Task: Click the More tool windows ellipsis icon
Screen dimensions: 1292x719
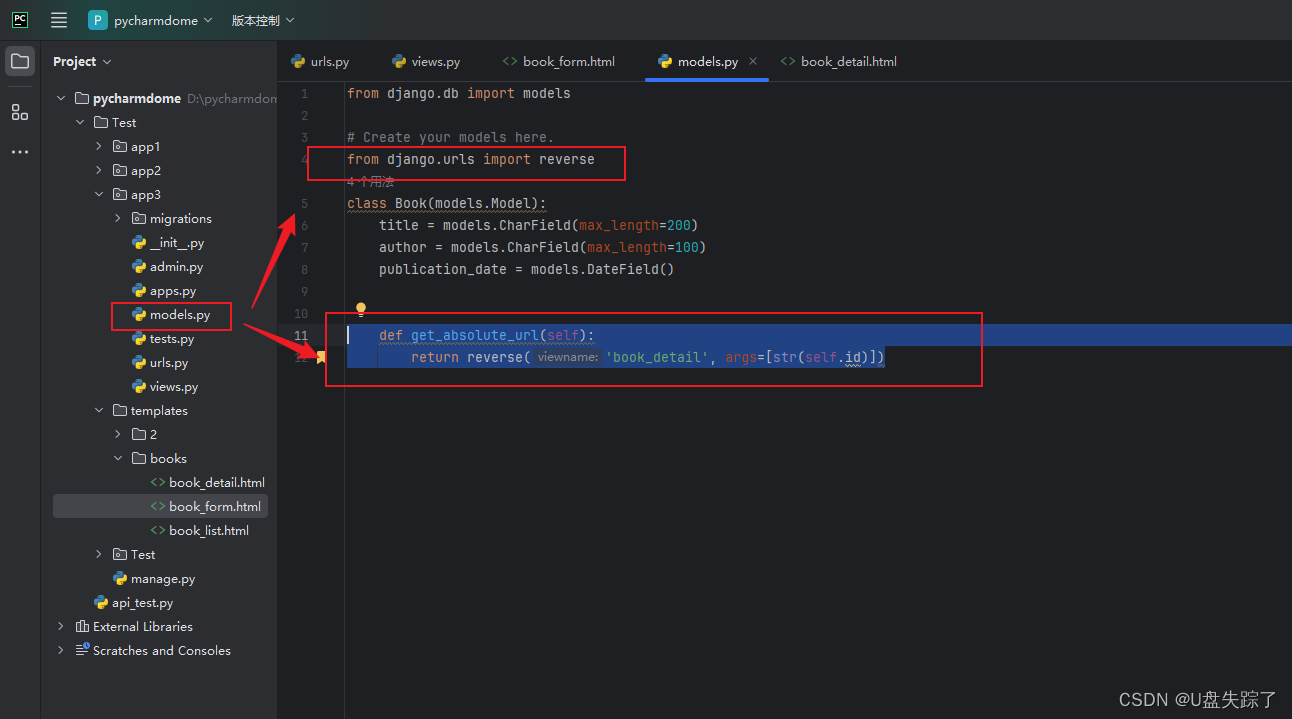Action: 20,151
